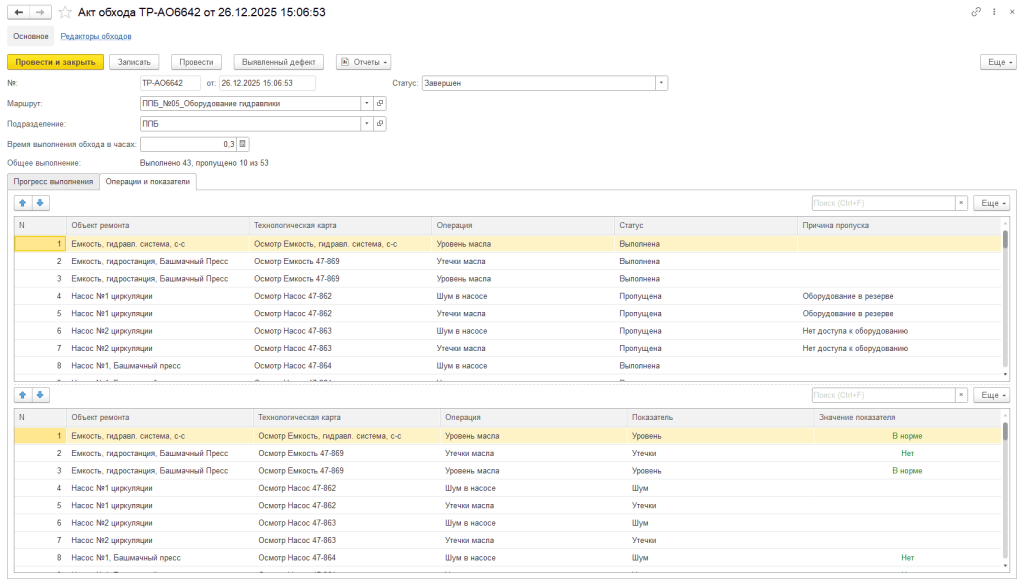Open calculator for the обход time field
Image resolution: width=1024 pixels, height=585 pixels.
coord(242,144)
